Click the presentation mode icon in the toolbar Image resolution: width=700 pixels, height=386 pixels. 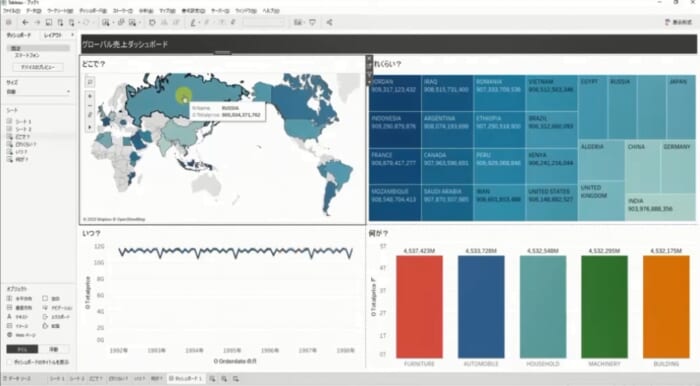[312, 22]
